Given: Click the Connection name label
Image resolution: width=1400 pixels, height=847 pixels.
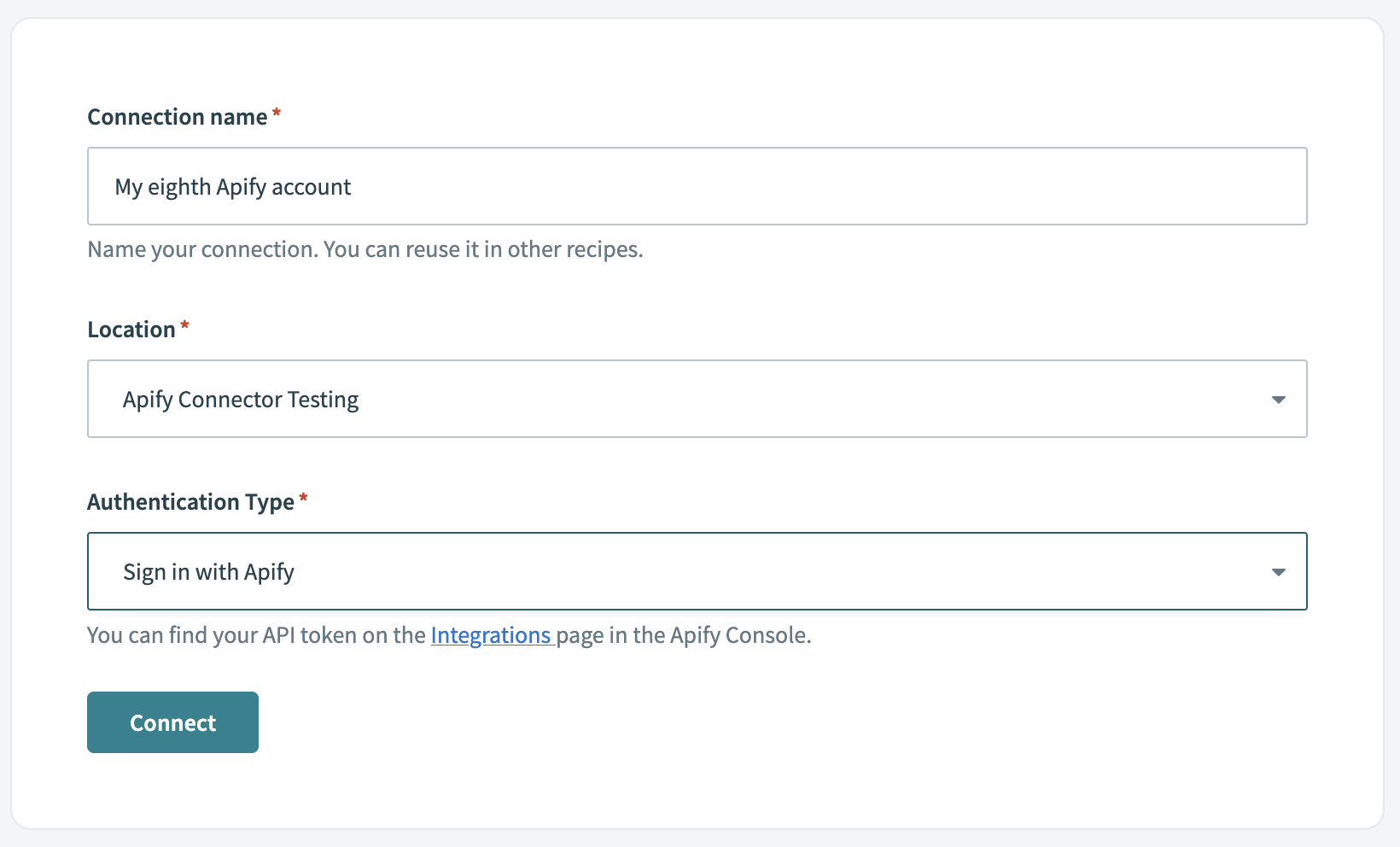Looking at the screenshot, I should [x=176, y=117].
